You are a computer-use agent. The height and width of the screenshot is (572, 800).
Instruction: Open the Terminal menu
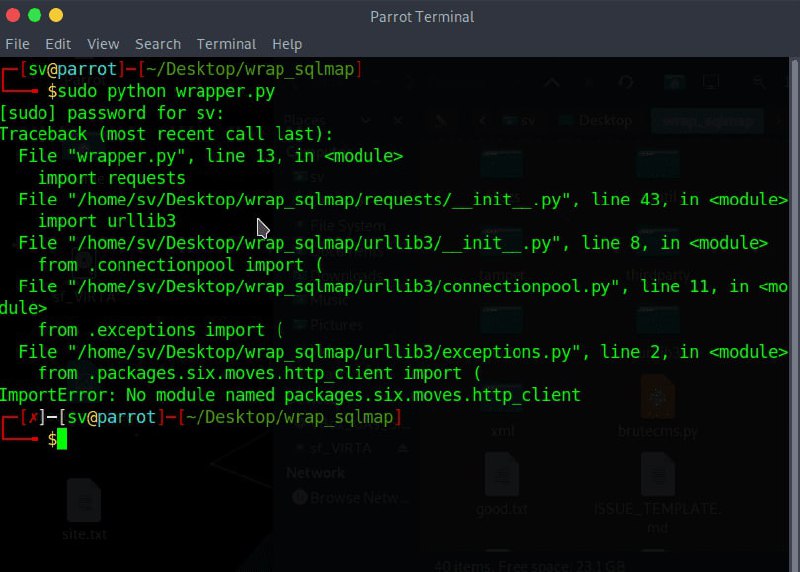coord(226,44)
